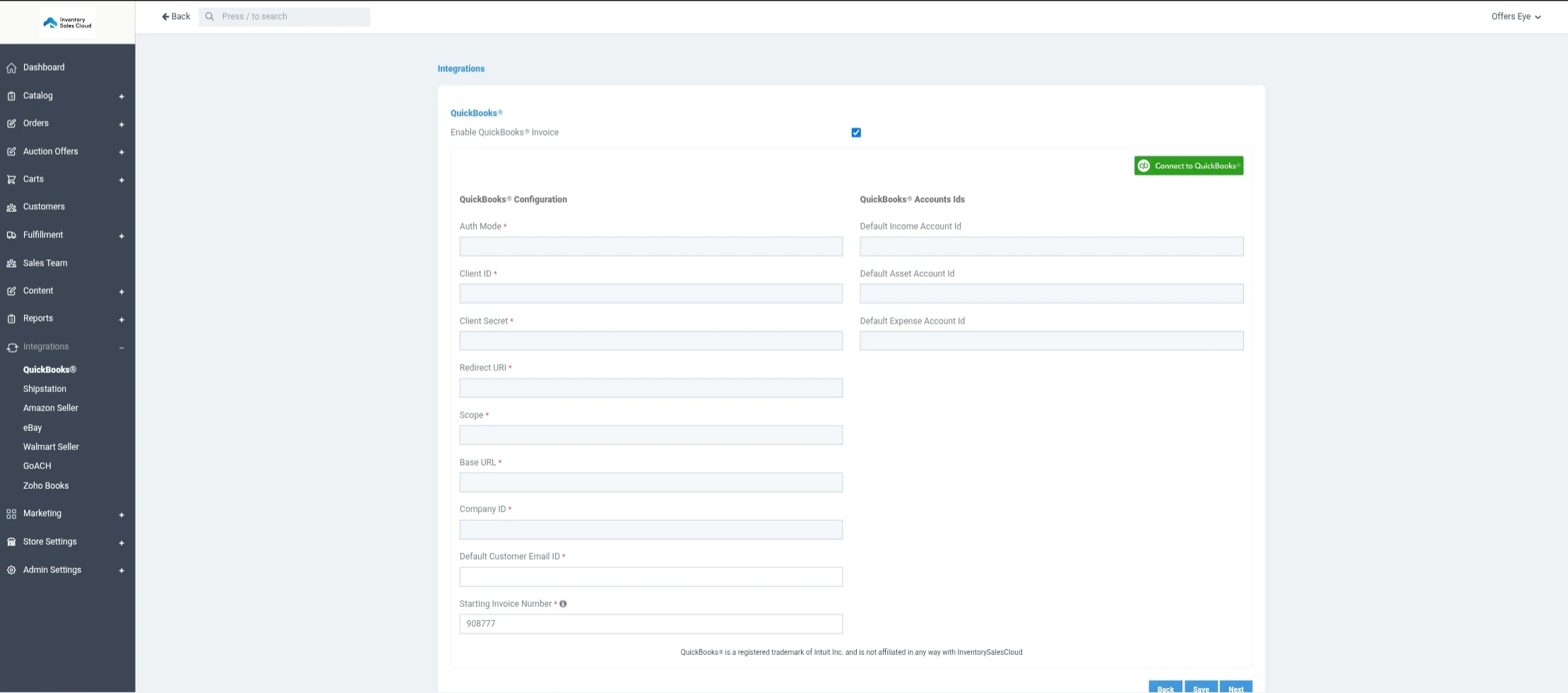The height and width of the screenshot is (693, 1568).
Task: Expand the Orders menu plus
Action: pos(121,124)
